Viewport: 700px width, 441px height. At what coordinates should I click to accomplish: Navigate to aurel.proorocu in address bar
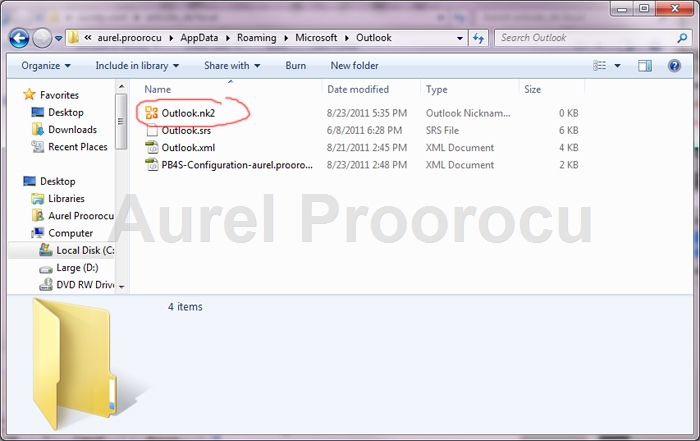[x=129, y=38]
